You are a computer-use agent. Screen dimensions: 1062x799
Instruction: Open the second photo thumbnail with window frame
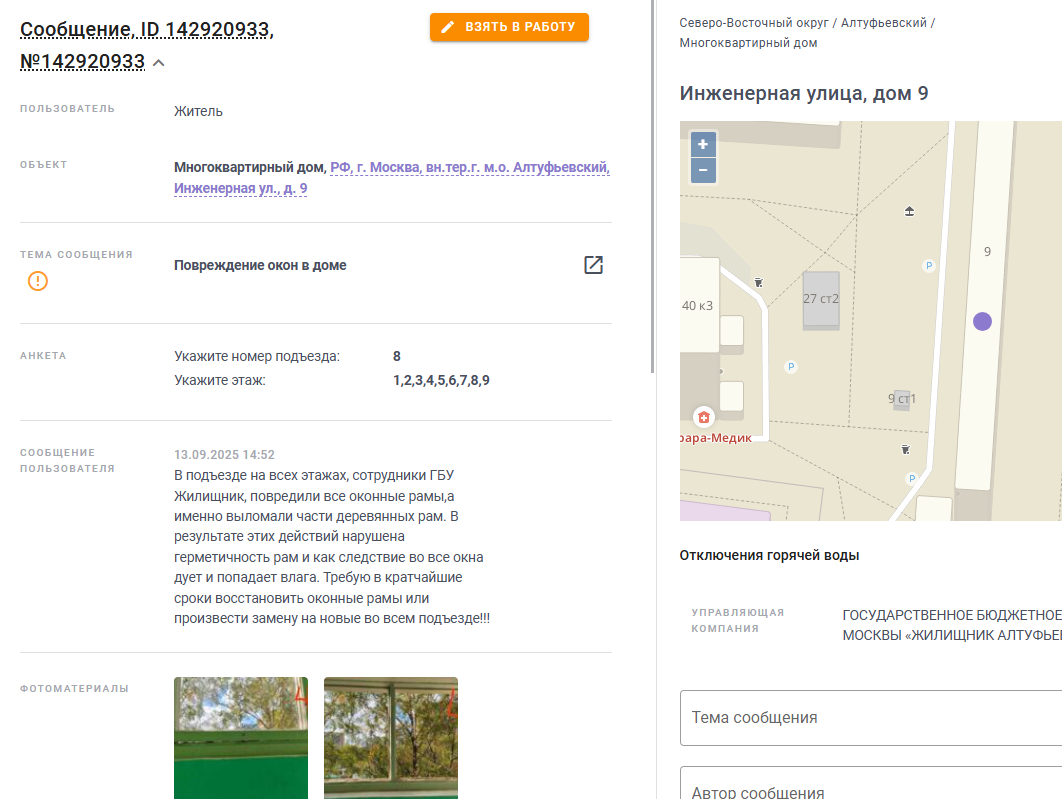391,738
